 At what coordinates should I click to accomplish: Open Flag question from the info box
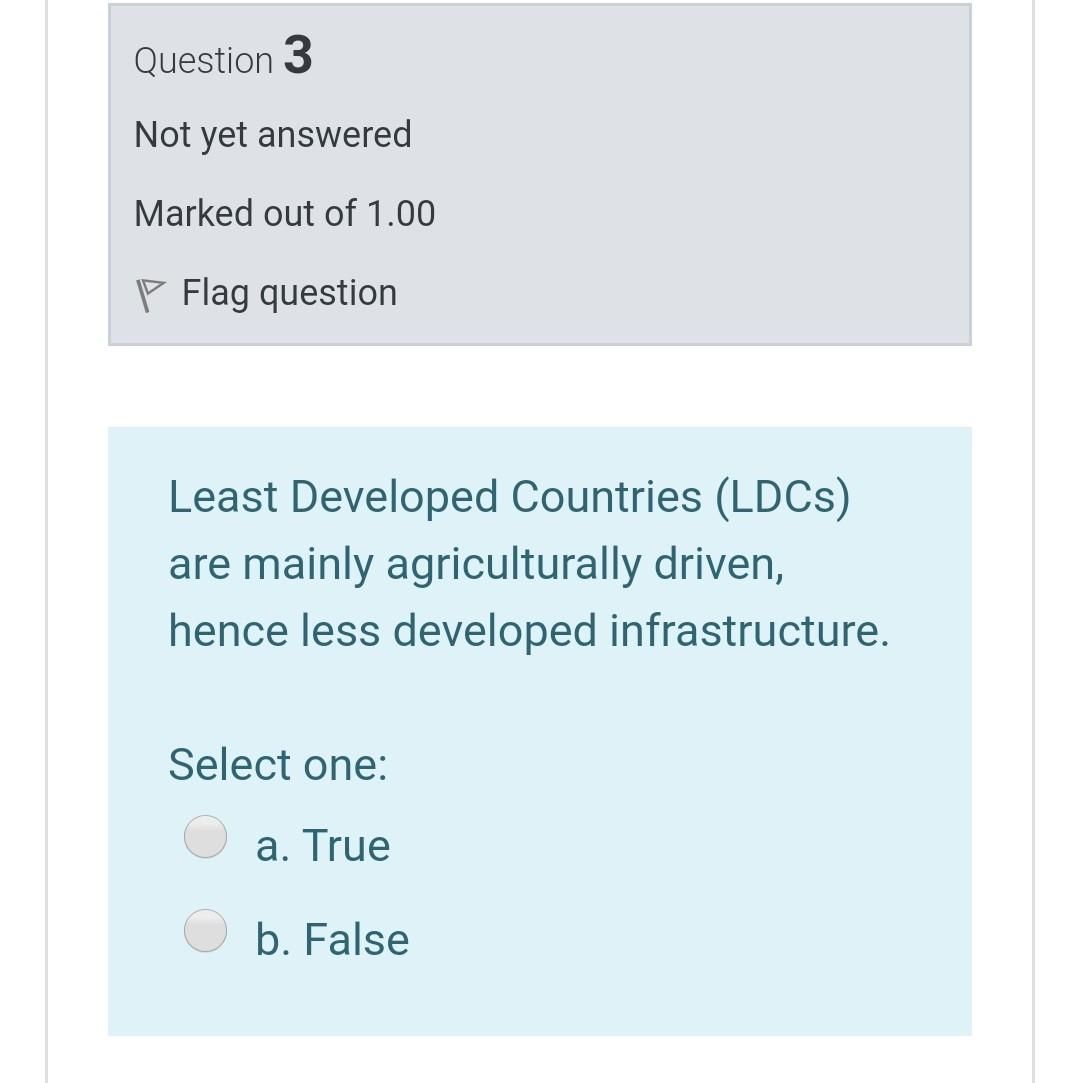click(289, 292)
